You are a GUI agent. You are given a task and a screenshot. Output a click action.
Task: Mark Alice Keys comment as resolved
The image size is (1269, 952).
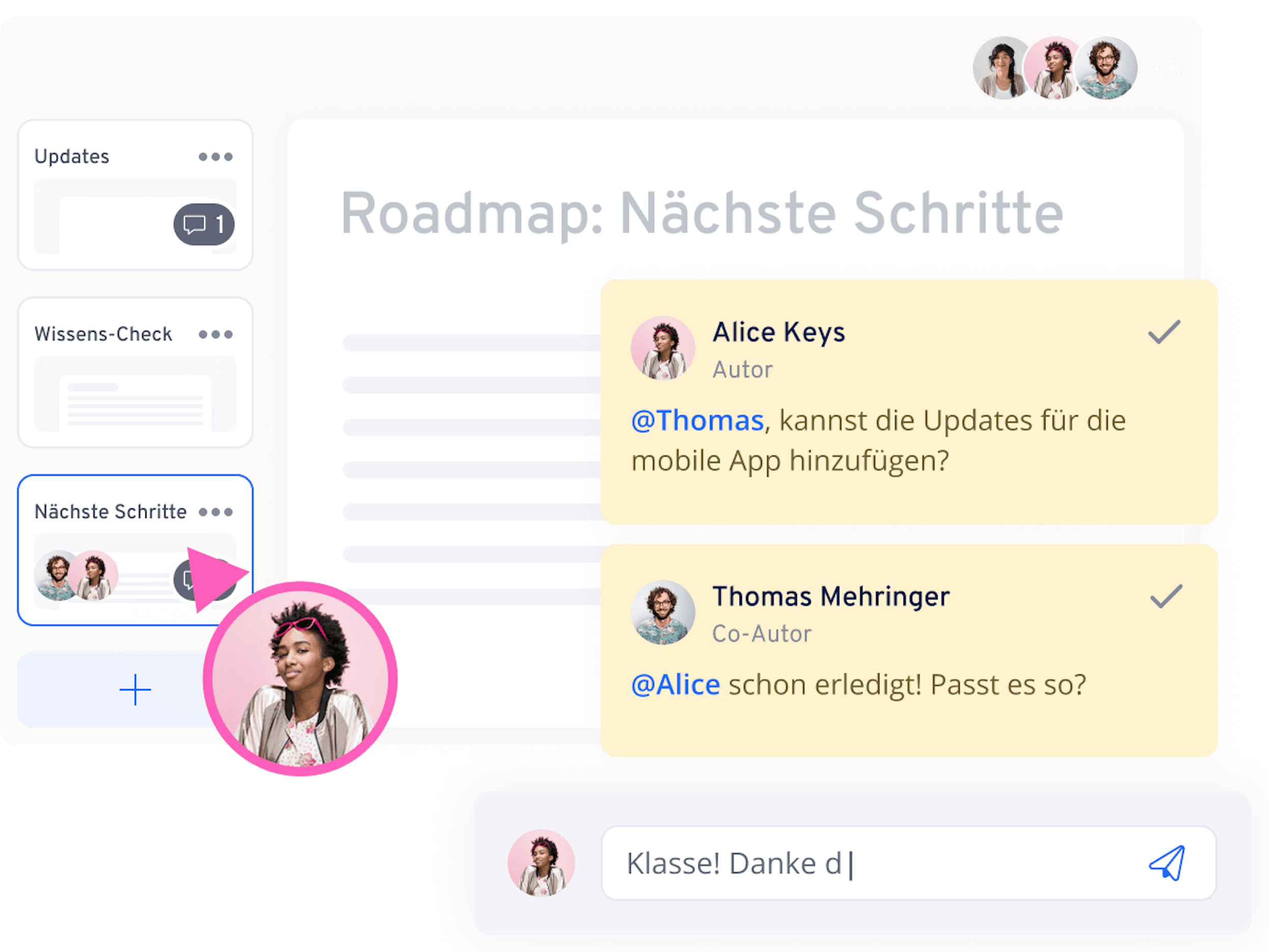(1164, 332)
